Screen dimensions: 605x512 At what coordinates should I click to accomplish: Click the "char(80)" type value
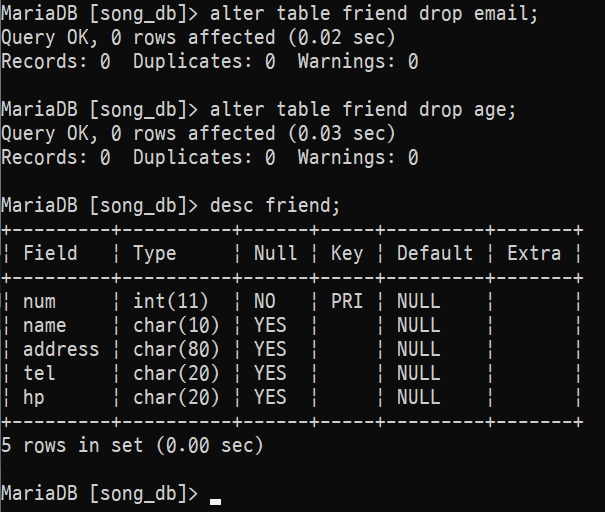[x=176, y=349]
